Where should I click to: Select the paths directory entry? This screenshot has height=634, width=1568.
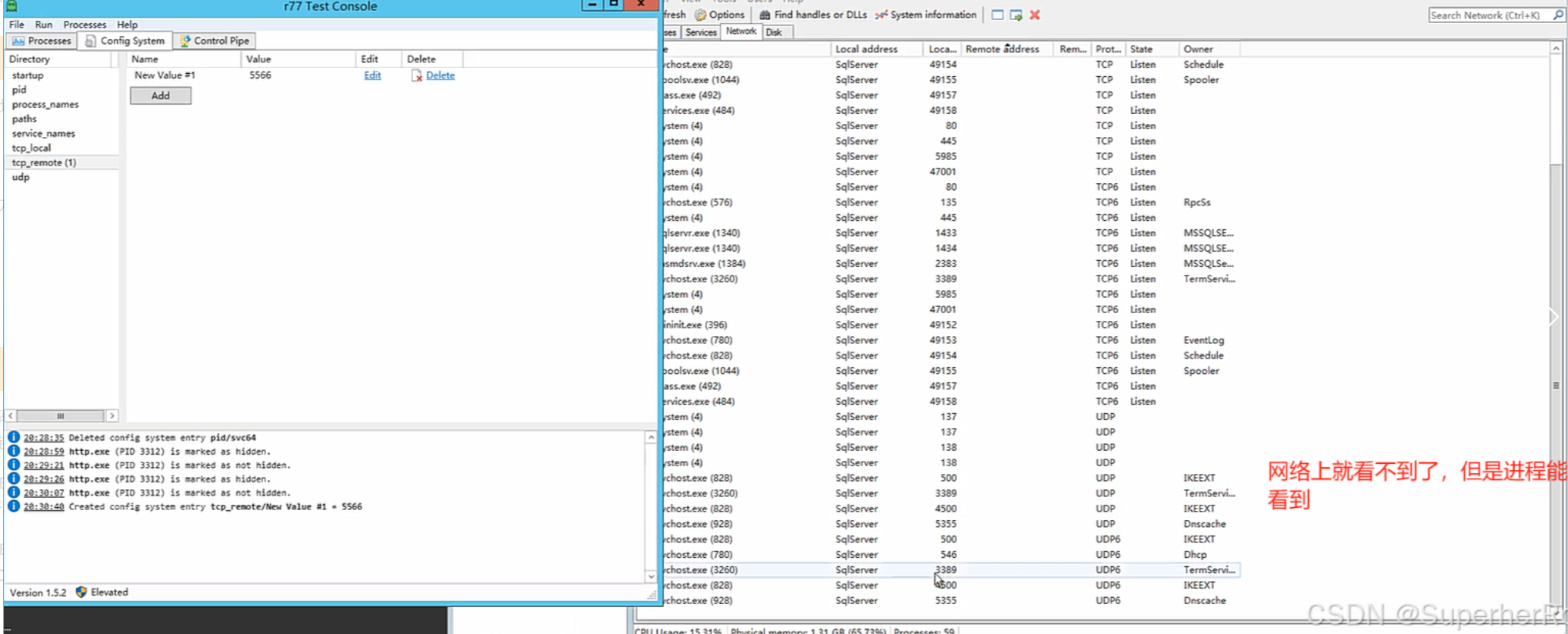pos(25,119)
